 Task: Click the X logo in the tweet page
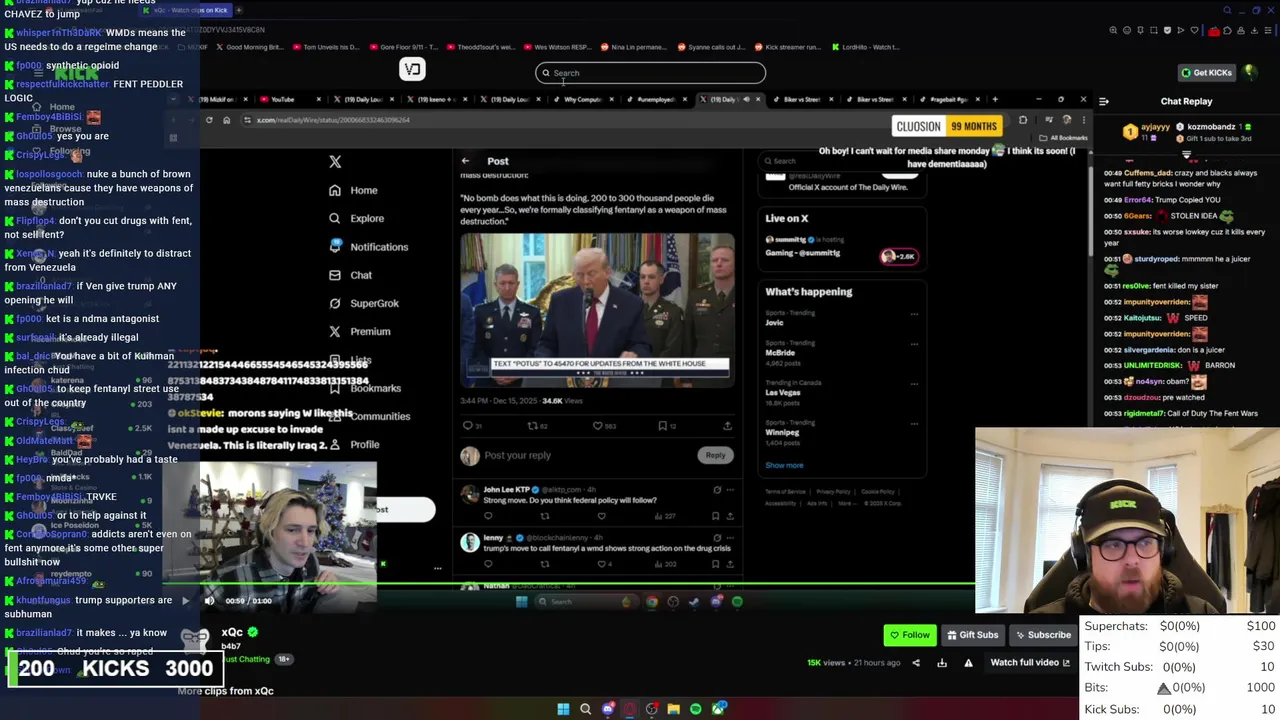(335, 162)
